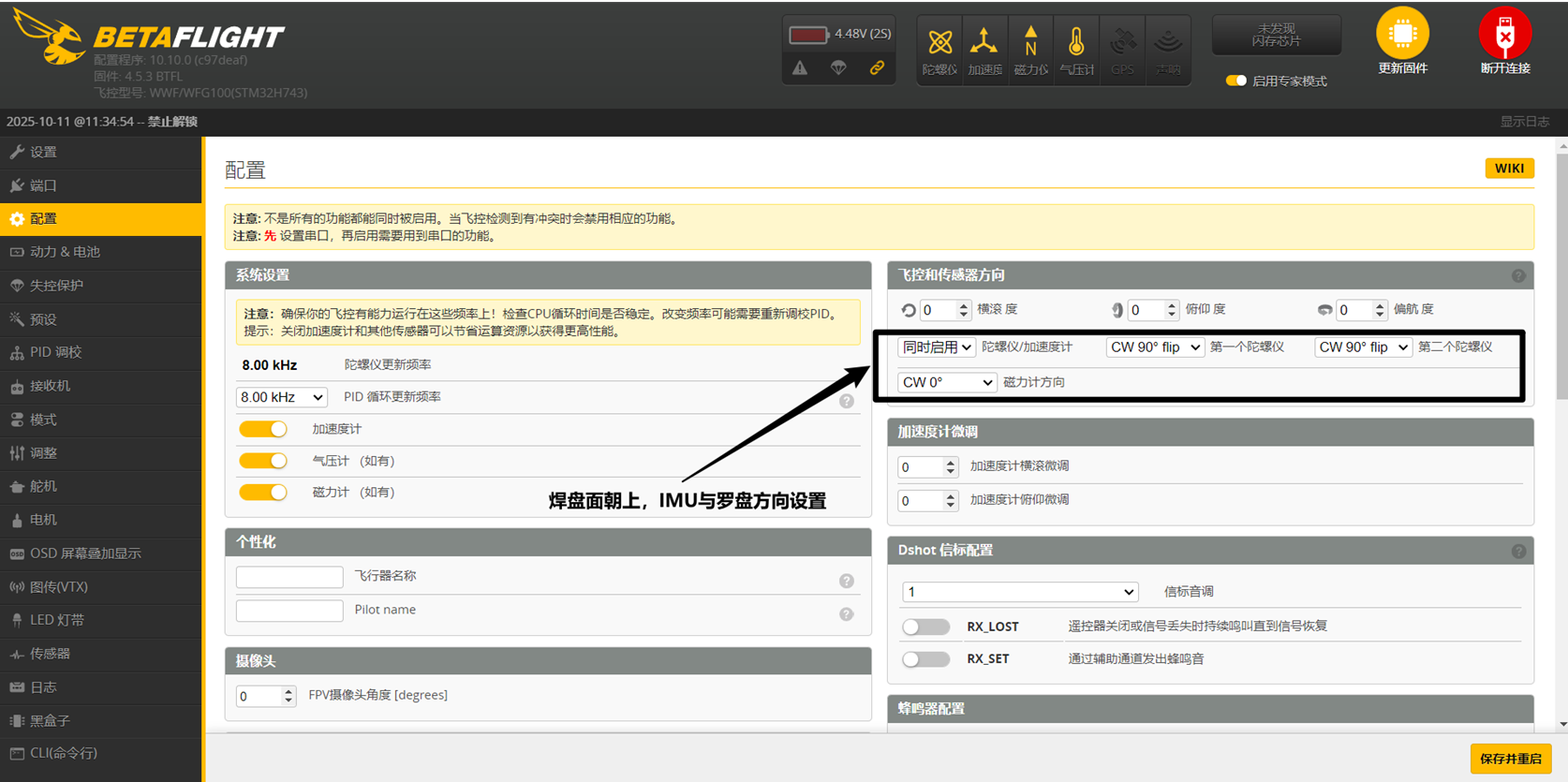The width and height of the screenshot is (1568, 782).
Task: Click the barometer (气压计) thermometer icon
Action: click(1076, 43)
